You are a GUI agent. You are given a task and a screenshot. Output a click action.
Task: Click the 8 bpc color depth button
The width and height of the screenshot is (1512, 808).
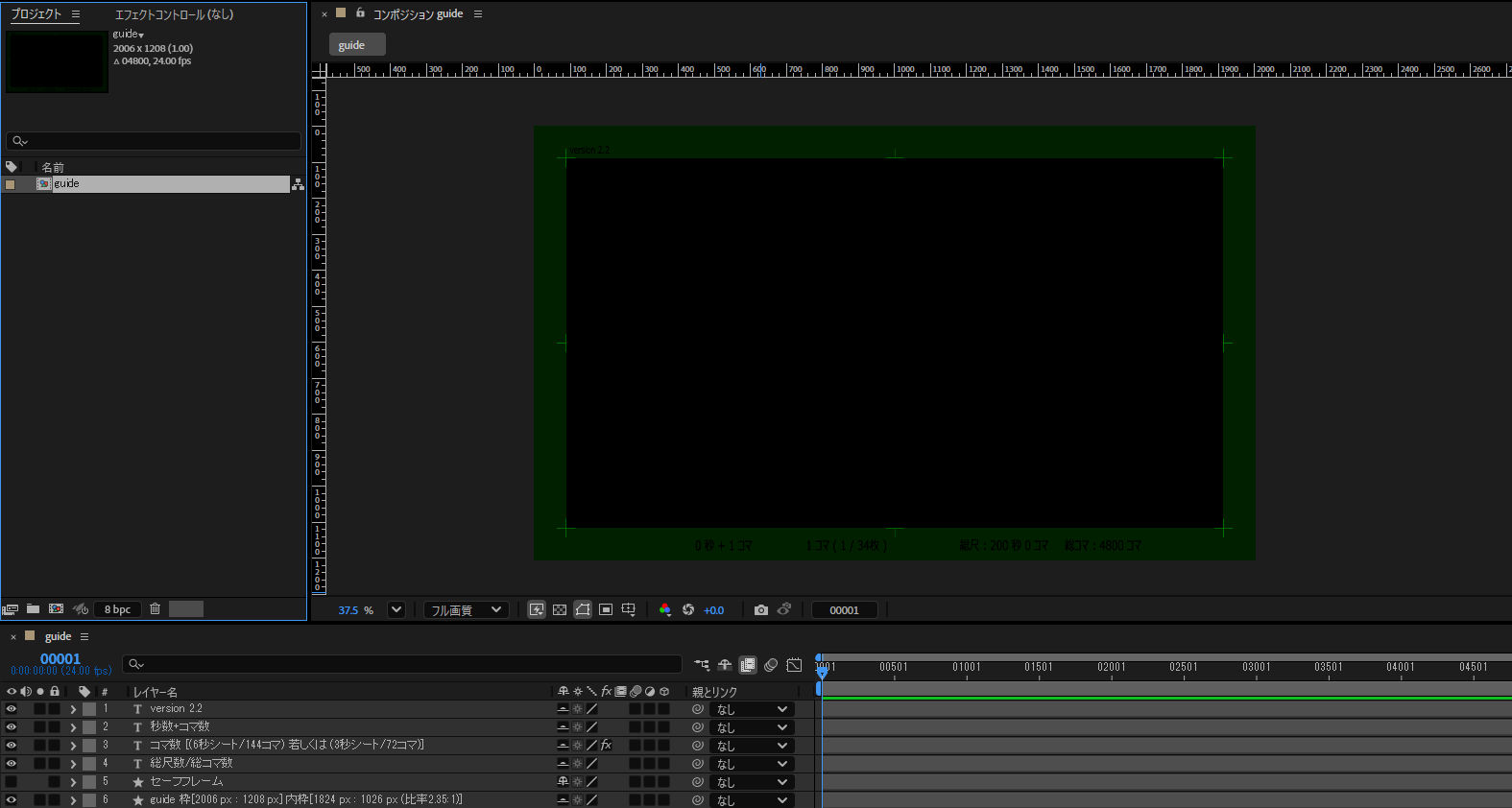coord(117,609)
